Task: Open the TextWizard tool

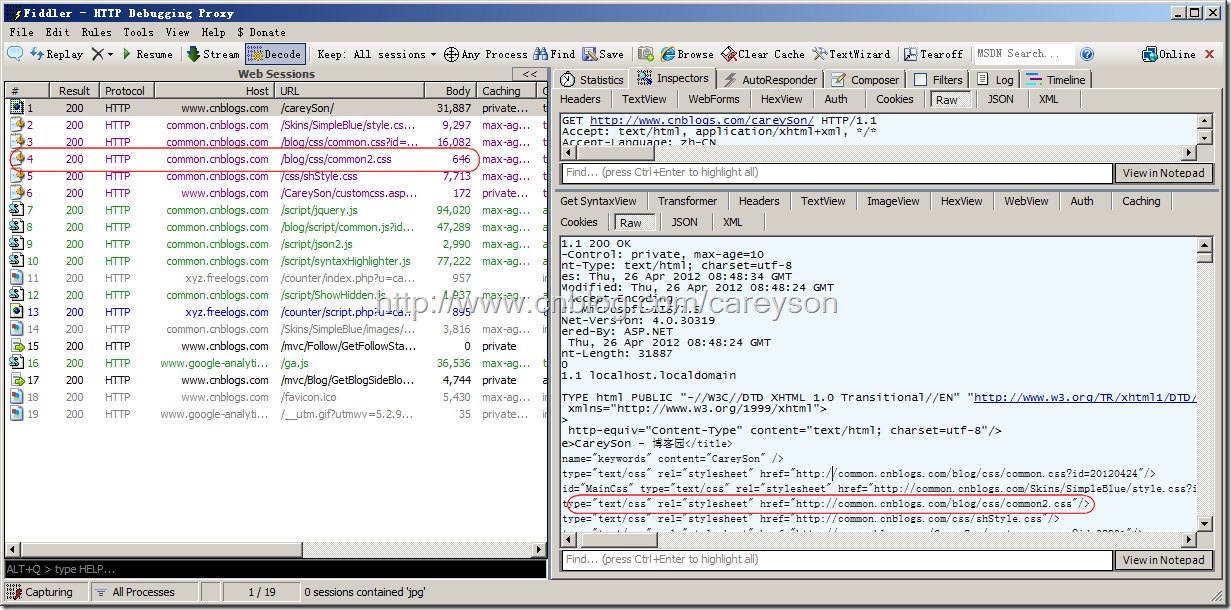Action: click(851, 54)
